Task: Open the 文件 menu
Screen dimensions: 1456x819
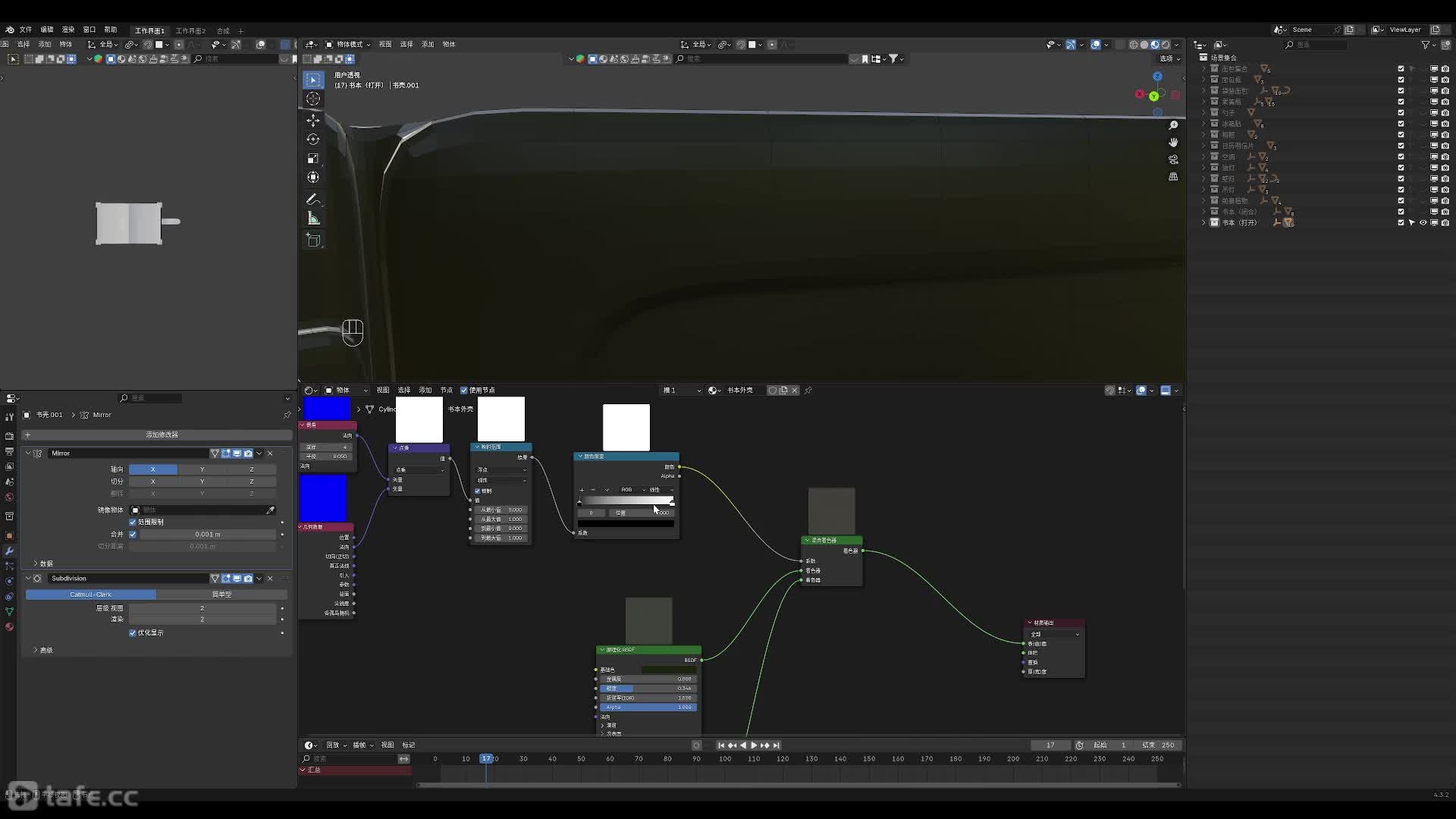Action: tap(26, 30)
